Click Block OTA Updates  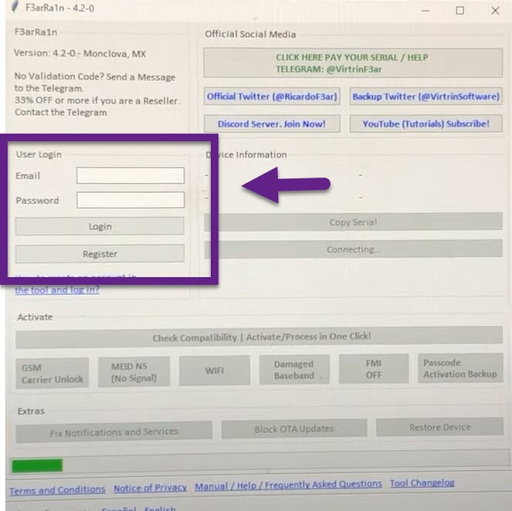pos(294,429)
